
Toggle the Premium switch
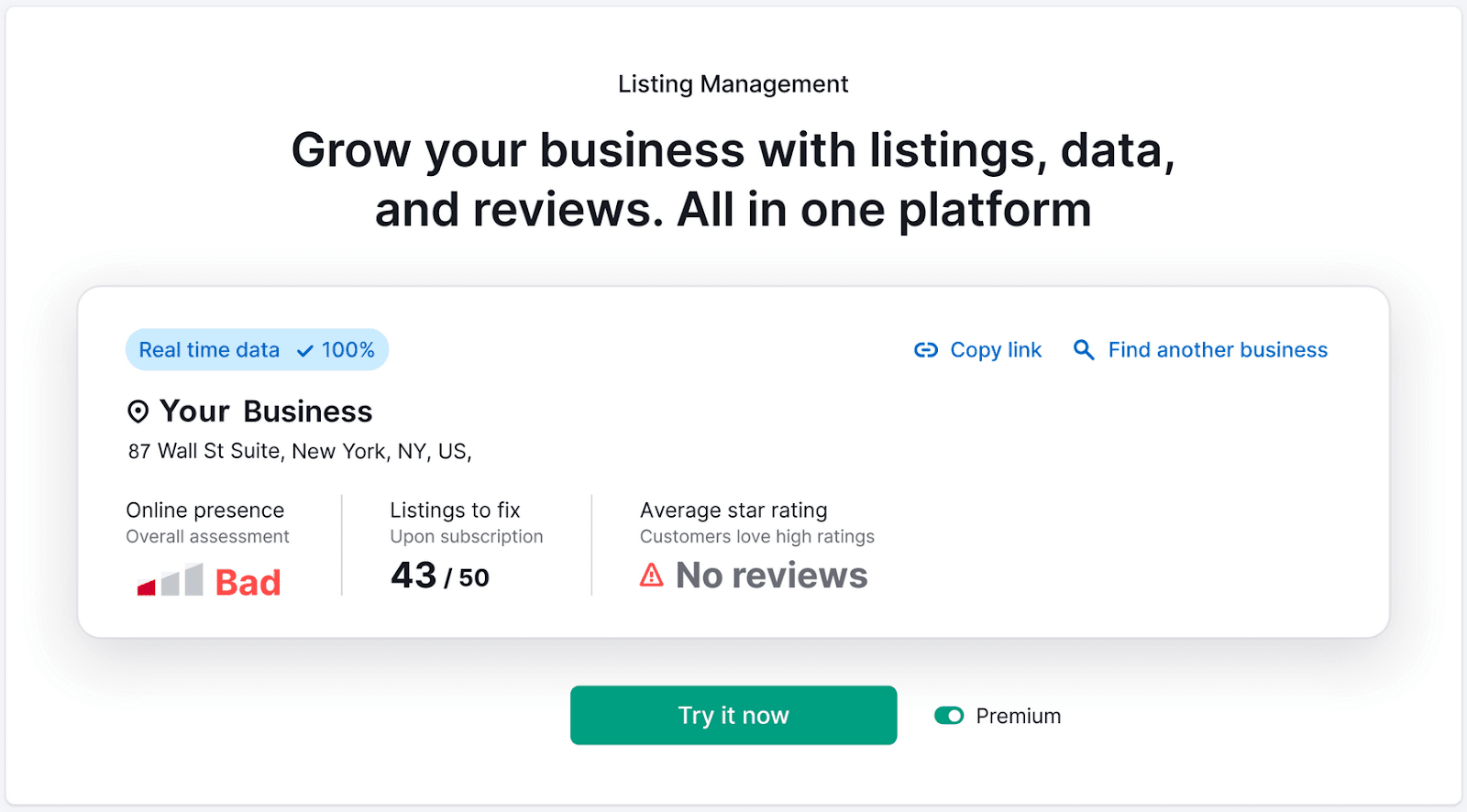949,716
